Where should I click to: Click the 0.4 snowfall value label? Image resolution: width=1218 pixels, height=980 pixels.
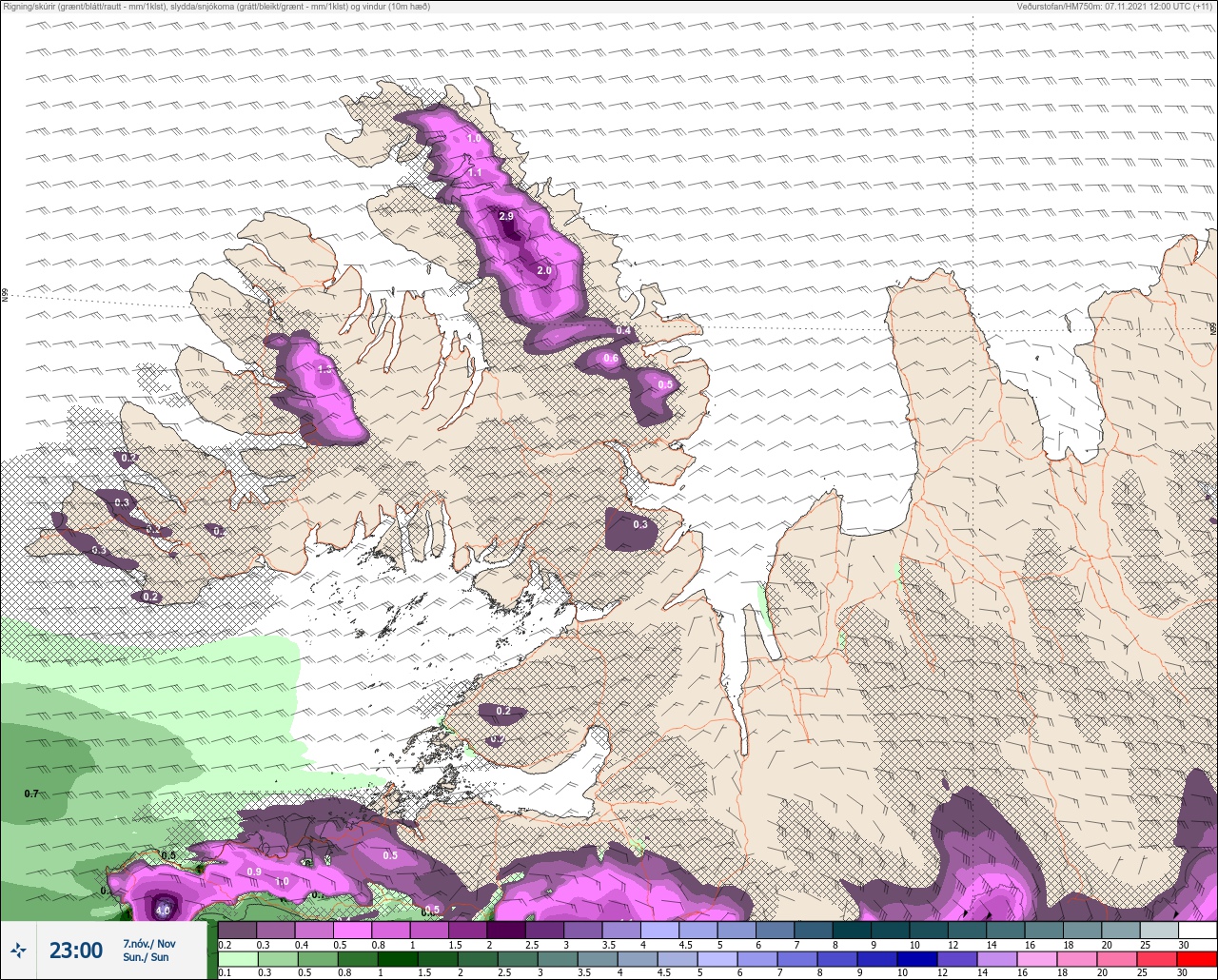point(623,330)
